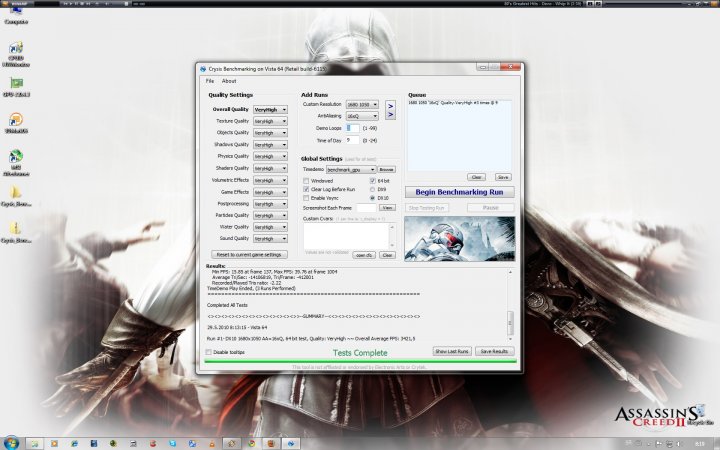Image resolution: width=720 pixels, height=450 pixels.
Task: Enable the Vsync checkbox
Action: pos(306,198)
